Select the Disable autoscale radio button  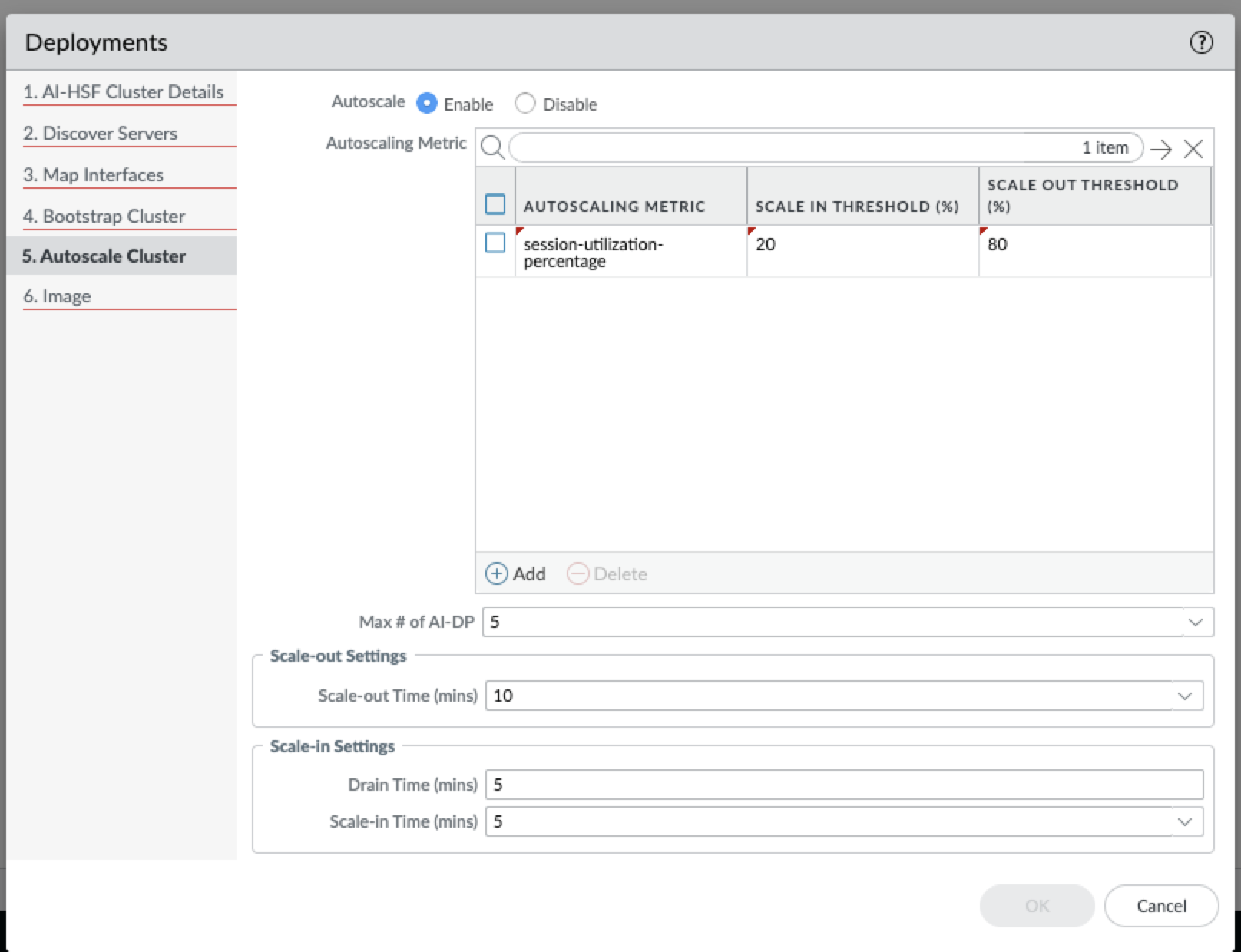[x=525, y=103]
